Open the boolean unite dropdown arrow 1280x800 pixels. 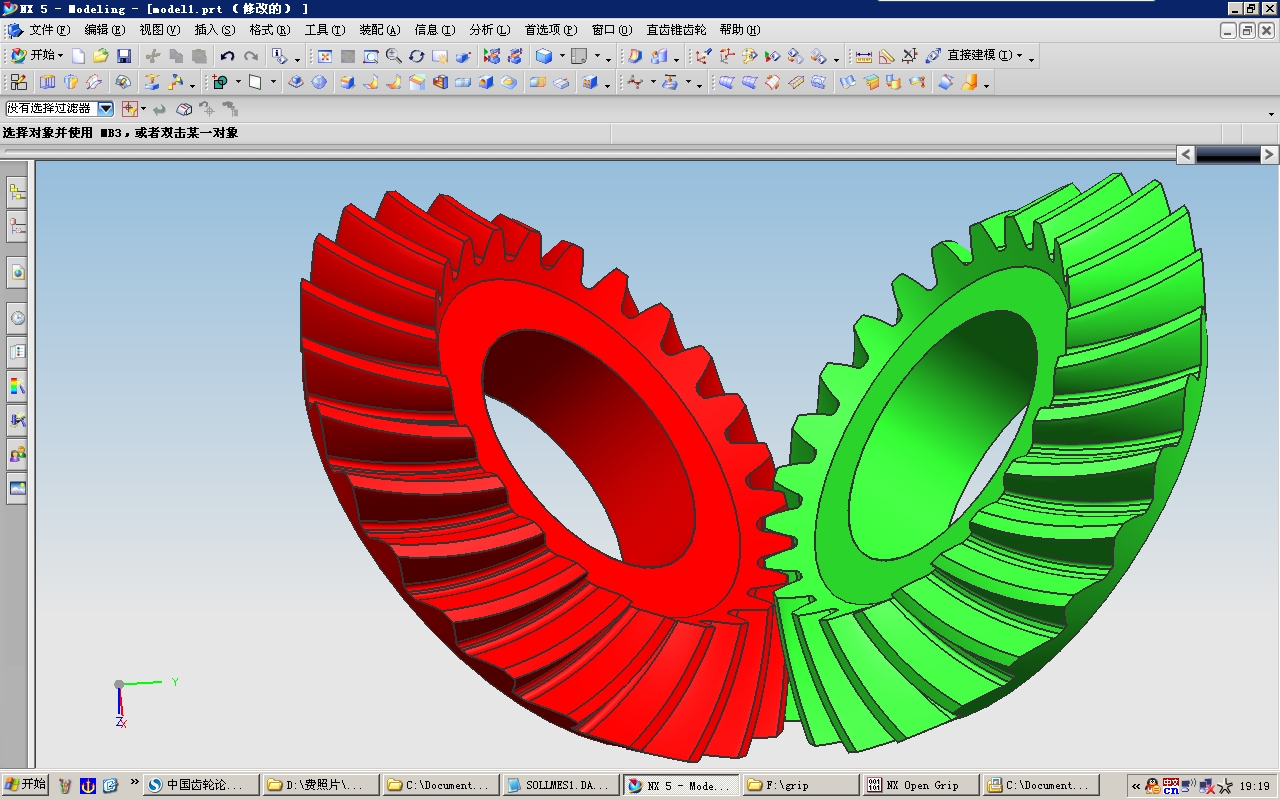point(238,83)
